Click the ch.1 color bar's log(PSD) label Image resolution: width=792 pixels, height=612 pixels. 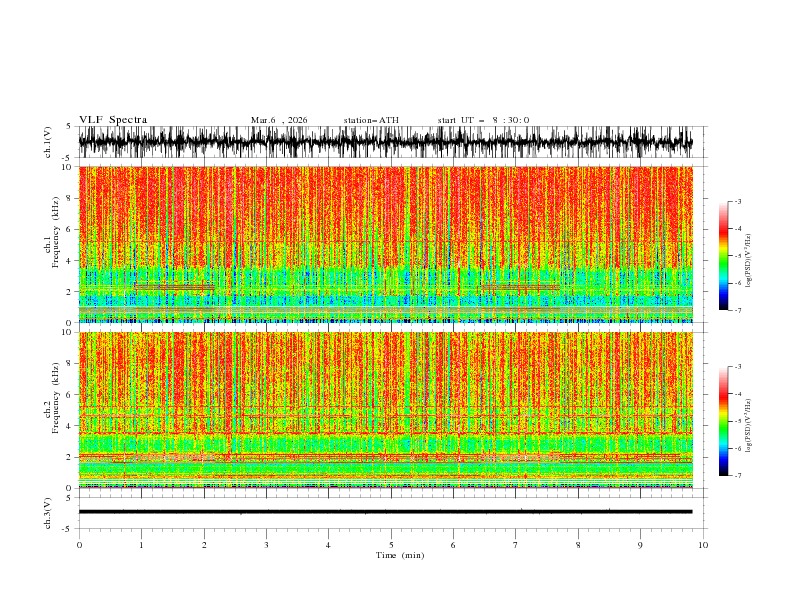(x=748, y=261)
